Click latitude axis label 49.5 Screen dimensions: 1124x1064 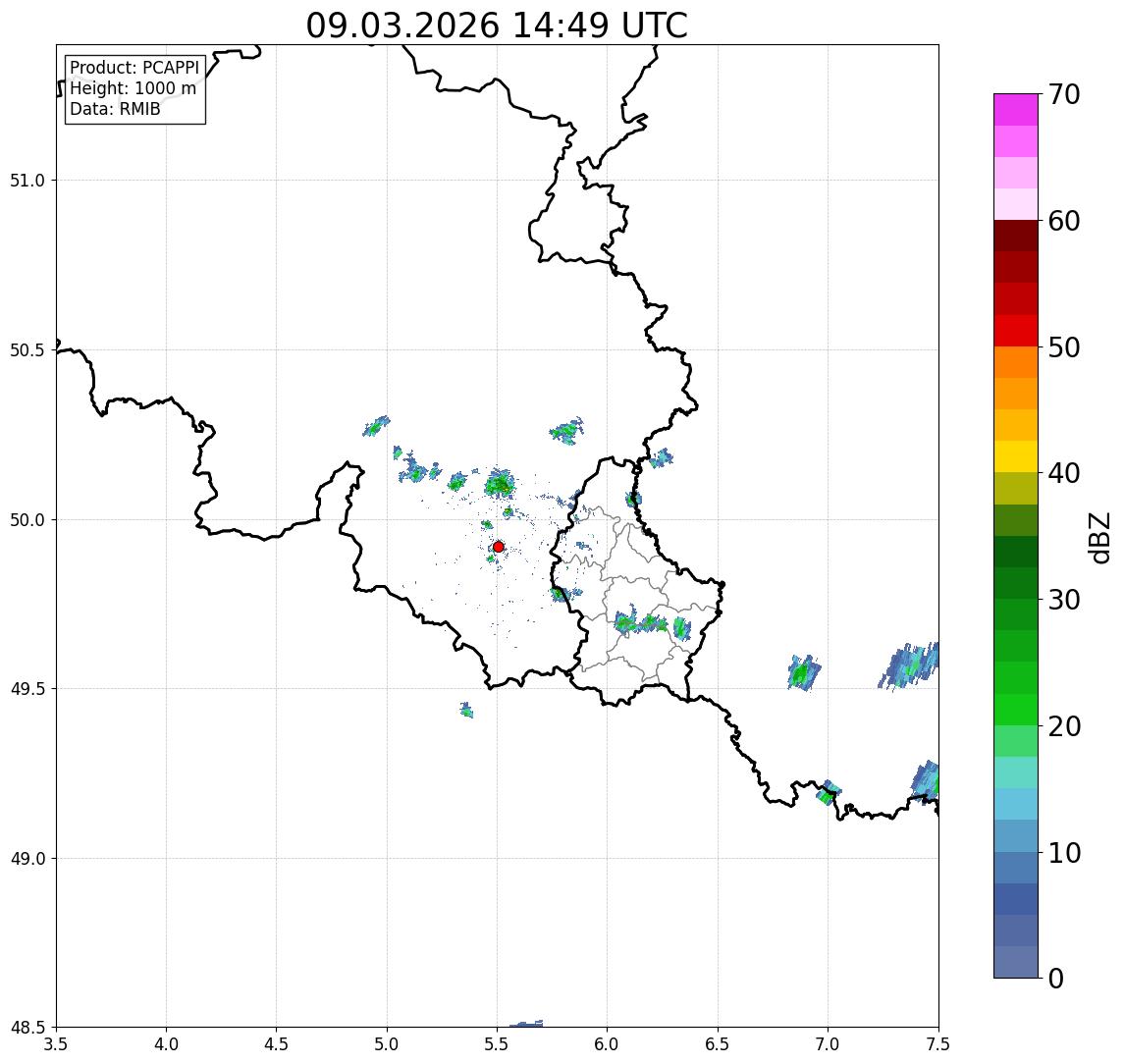tap(27, 689)
